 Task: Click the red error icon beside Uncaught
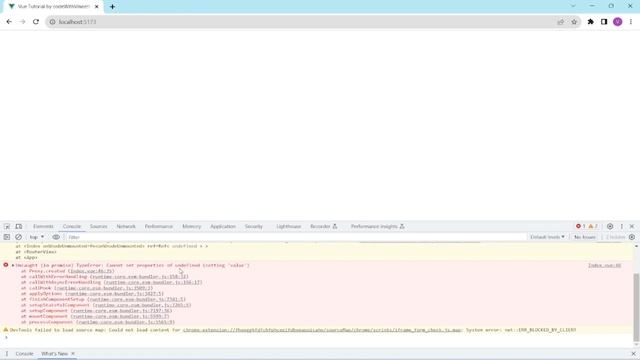[x=6, y=265]
